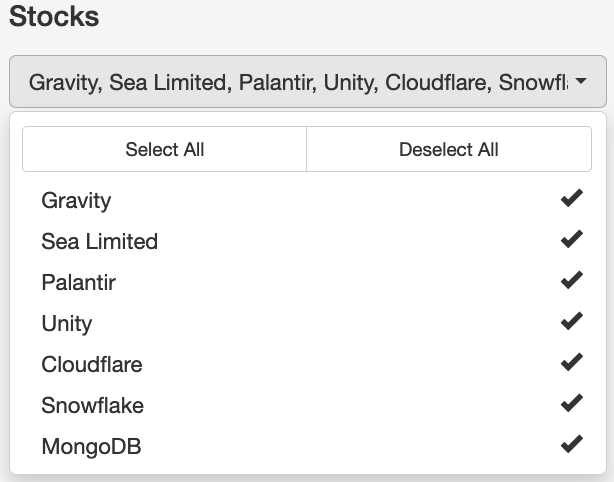The height and width of the screenshot is (482, 614).
Task: Click the checkmark next to Gravity
Action: coord(571,200)
